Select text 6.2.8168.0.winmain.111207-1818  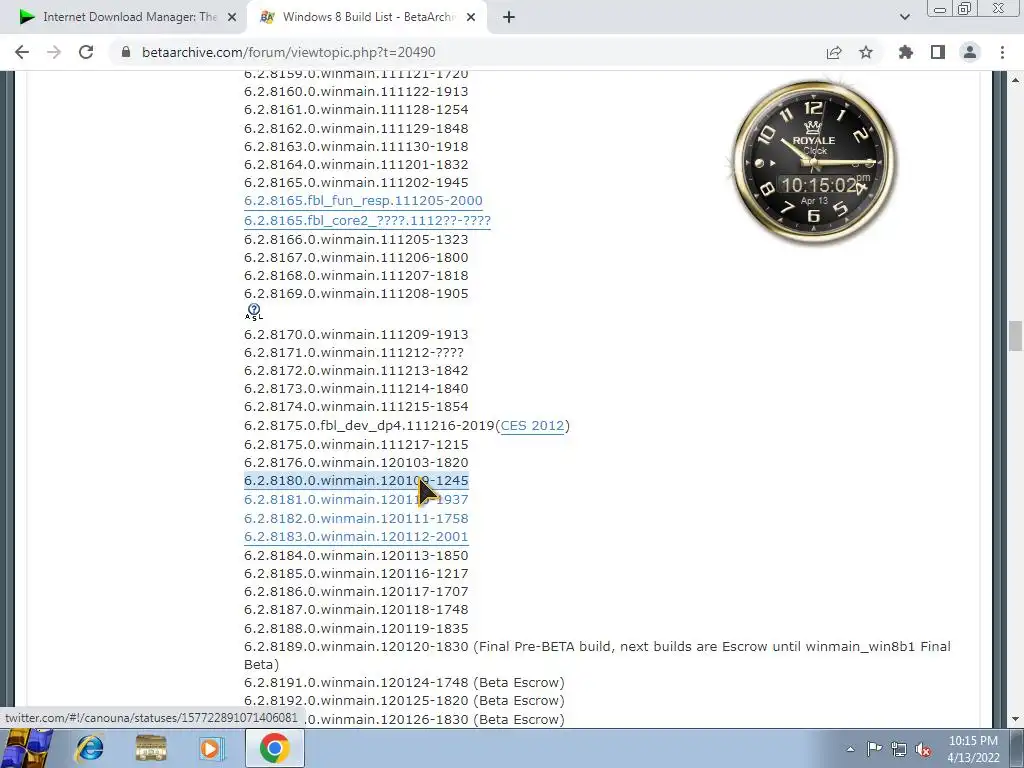[x=356, y=276]
